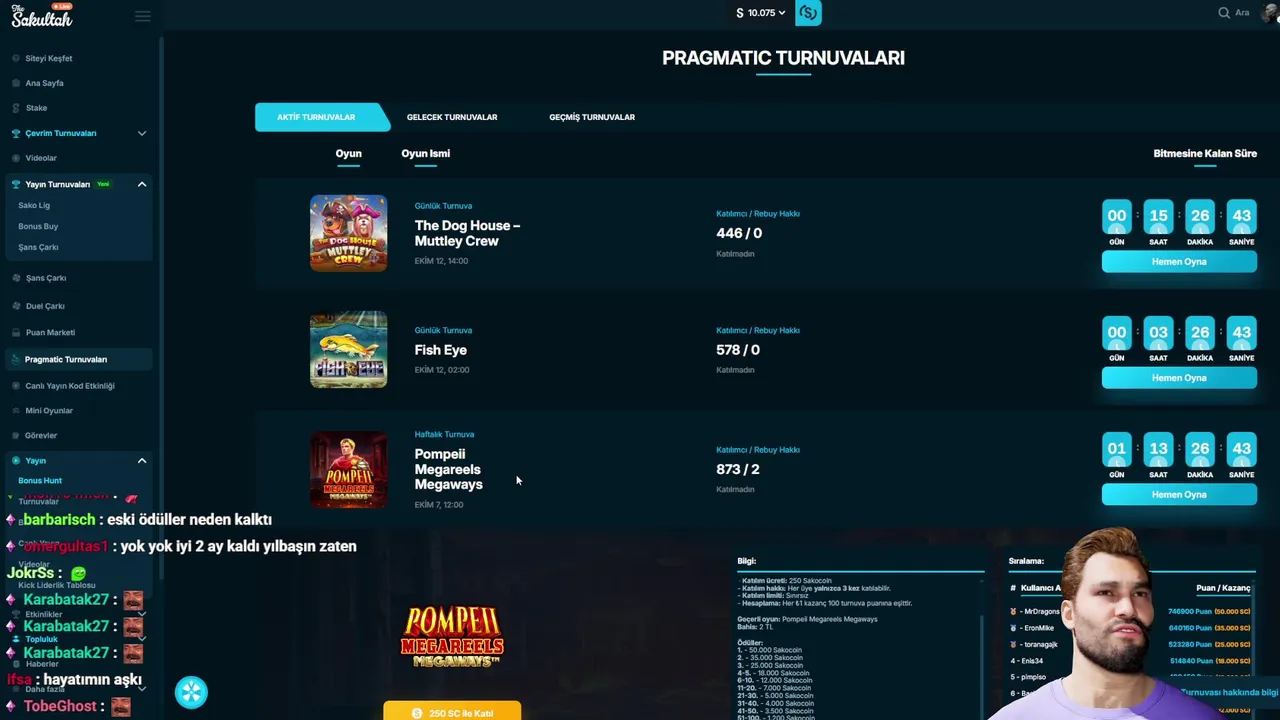The height and width of the screenshot is (720, 1280).
Task: Click Enis34 in the leaderboard
Action: pos(1033,661)
